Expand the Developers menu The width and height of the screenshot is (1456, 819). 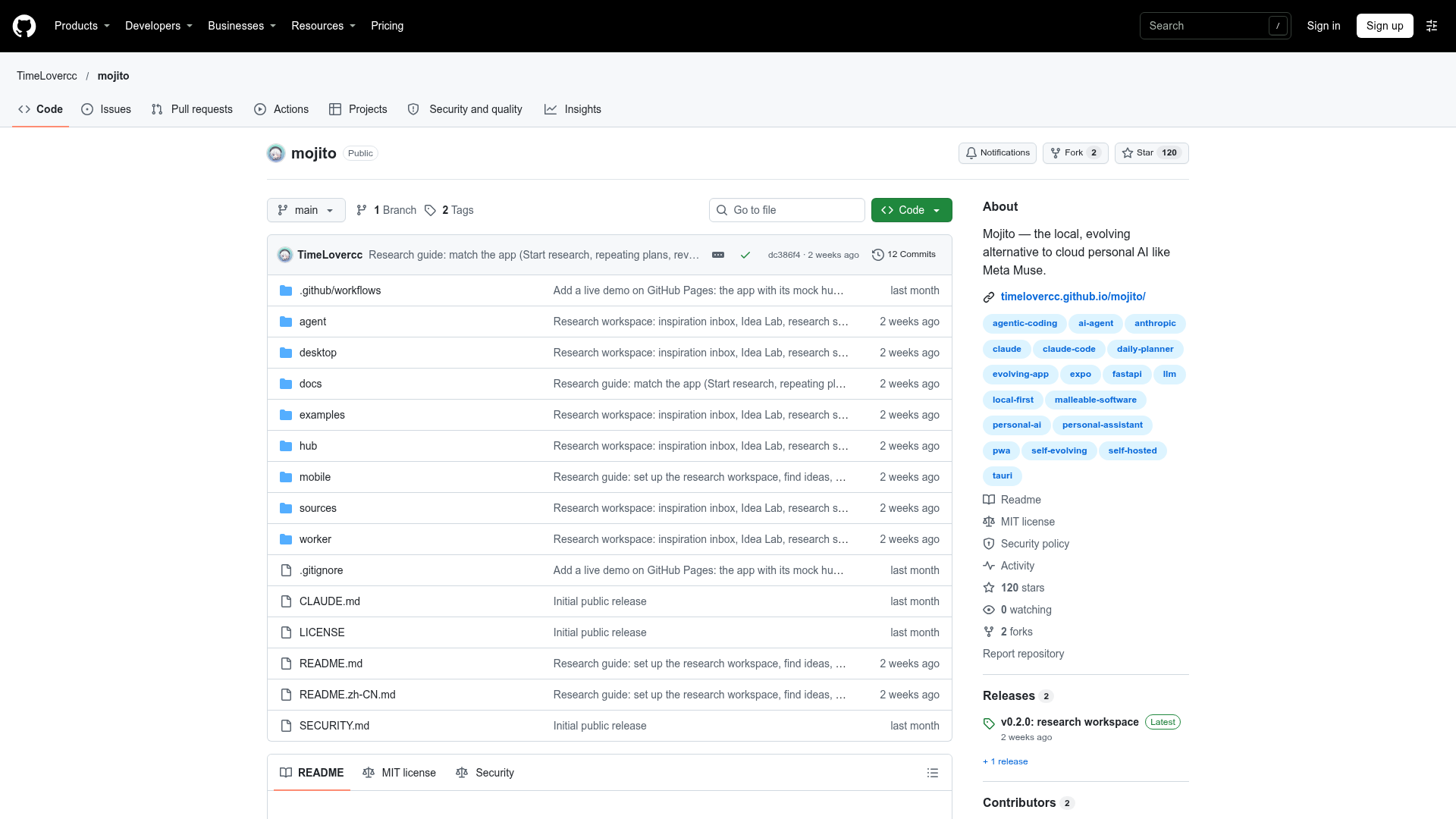coord(158,26)
